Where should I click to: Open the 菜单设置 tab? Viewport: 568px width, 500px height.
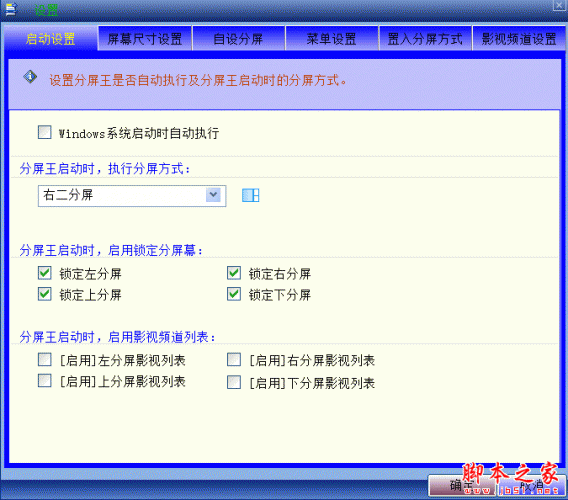332,39
